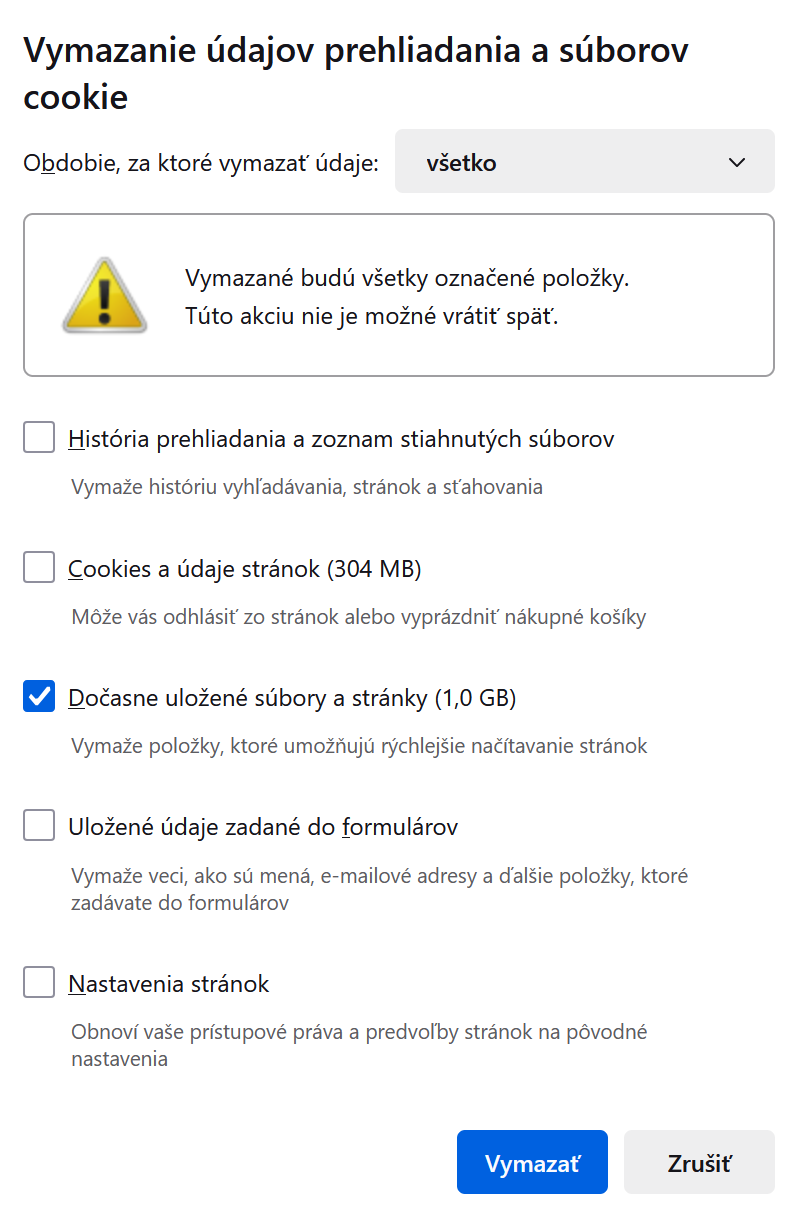Click the description 'Môže vás odhlásiť zo stránok'
Image resolution: width=798 pixels, height=1228 pixels.
tap(359, 617)
